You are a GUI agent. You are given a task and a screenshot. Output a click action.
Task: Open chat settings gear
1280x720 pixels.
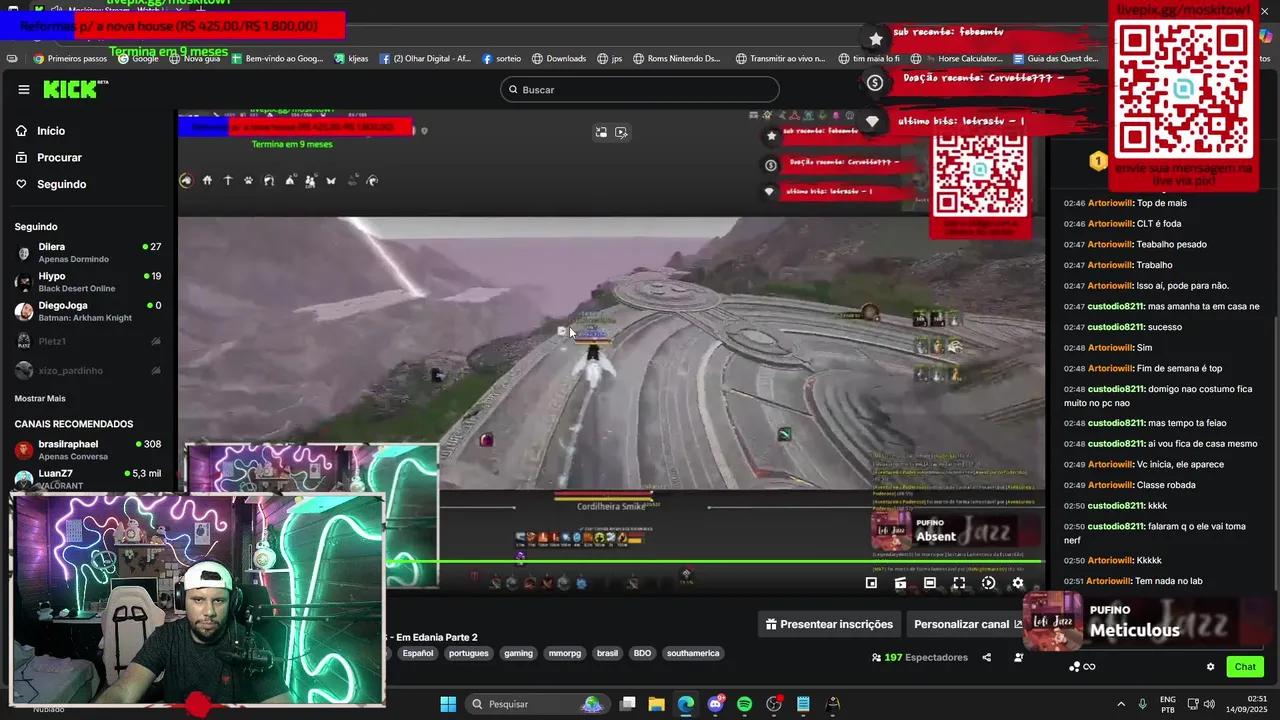(1210, 667)
